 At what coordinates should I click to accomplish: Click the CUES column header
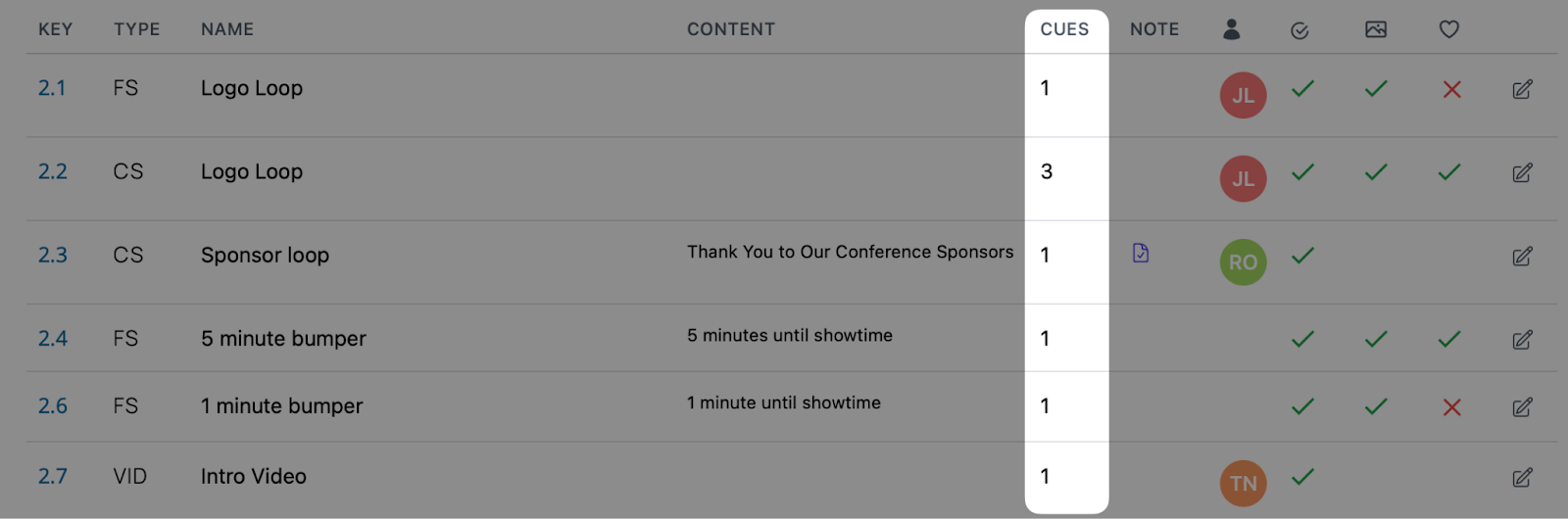[1064, 29]
